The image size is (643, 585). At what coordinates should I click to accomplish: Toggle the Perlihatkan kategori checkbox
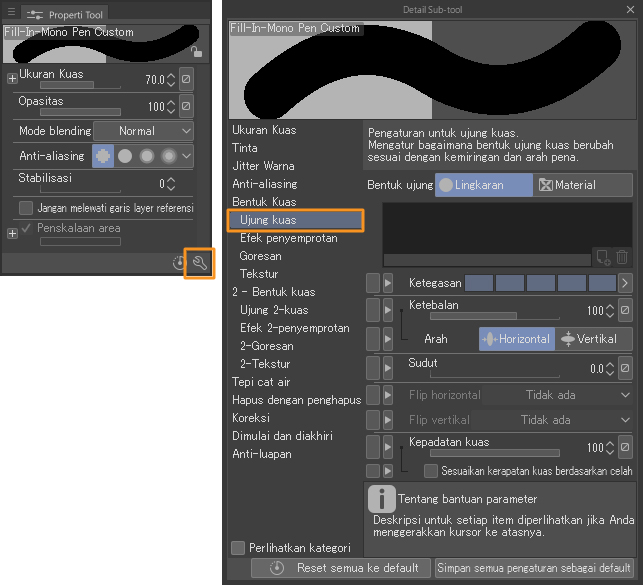238,547
